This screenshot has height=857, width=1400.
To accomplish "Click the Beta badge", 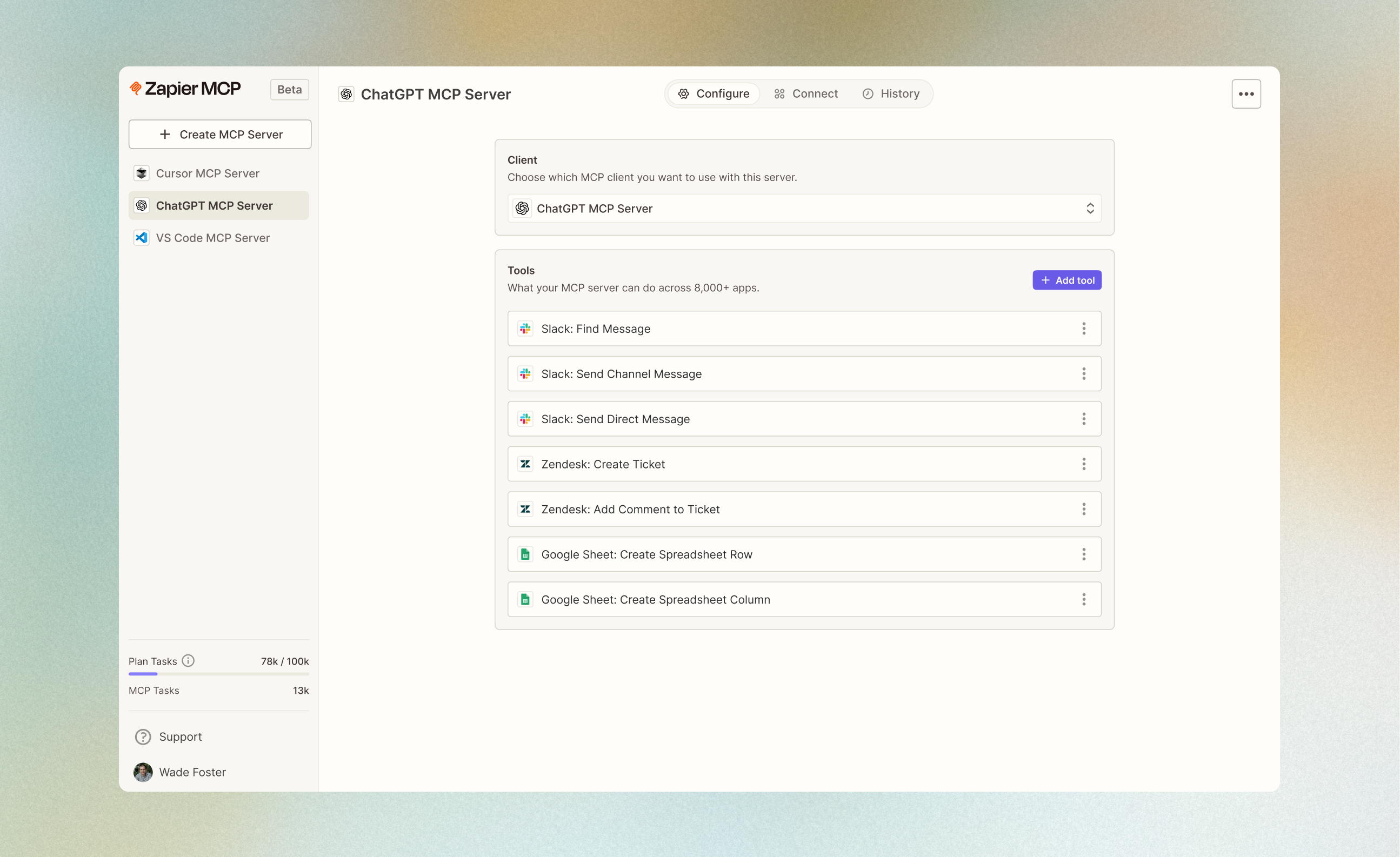I will pyautogui.click(x=289, y=89).
